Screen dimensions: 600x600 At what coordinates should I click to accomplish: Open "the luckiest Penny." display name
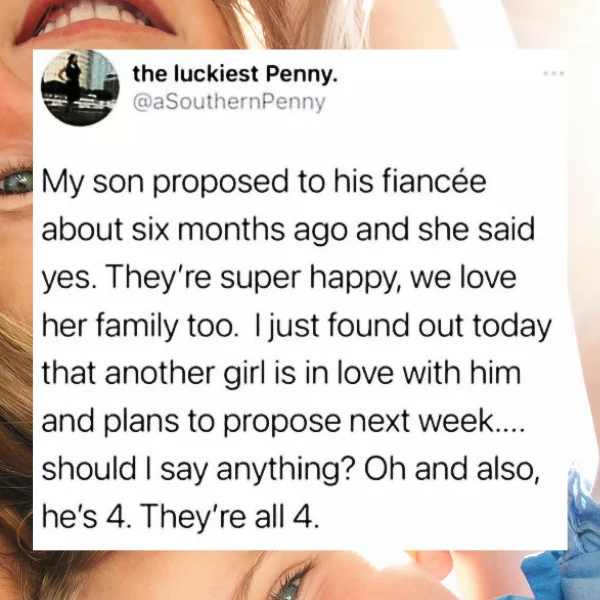click(x=235, y=74)
